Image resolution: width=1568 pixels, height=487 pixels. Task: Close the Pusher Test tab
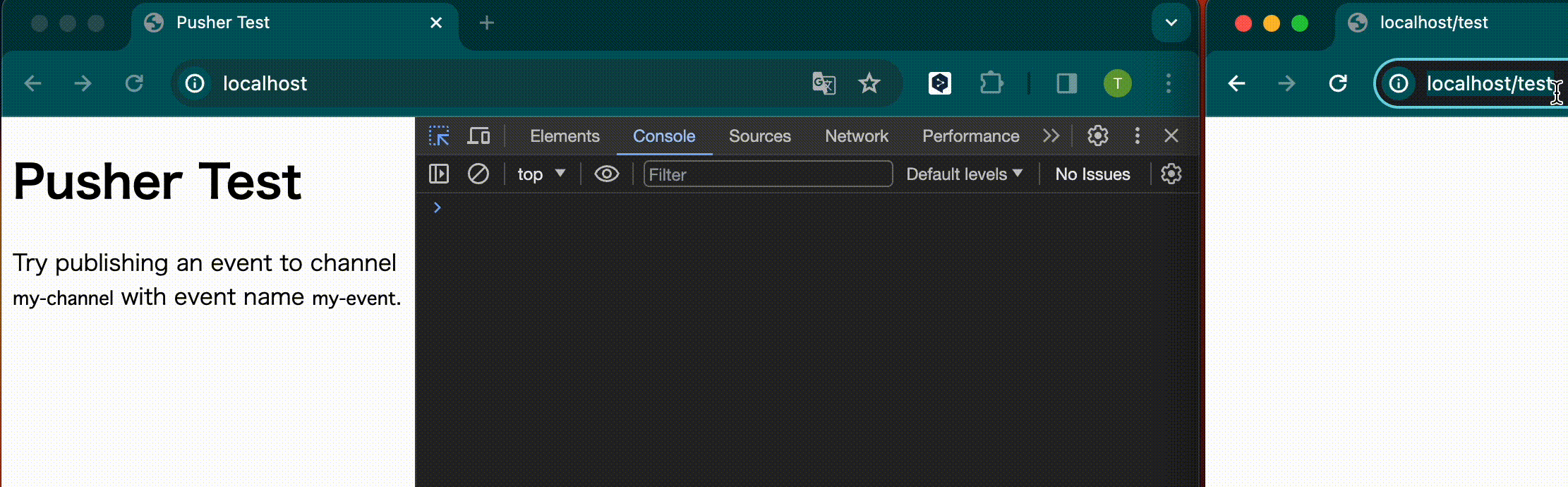pyautogui.click(x=436, y=23)
